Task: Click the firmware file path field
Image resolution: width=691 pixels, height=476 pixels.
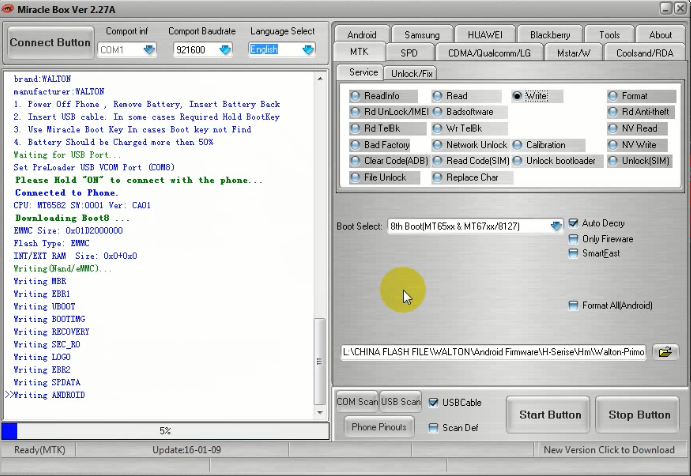Action: [494, 352]
